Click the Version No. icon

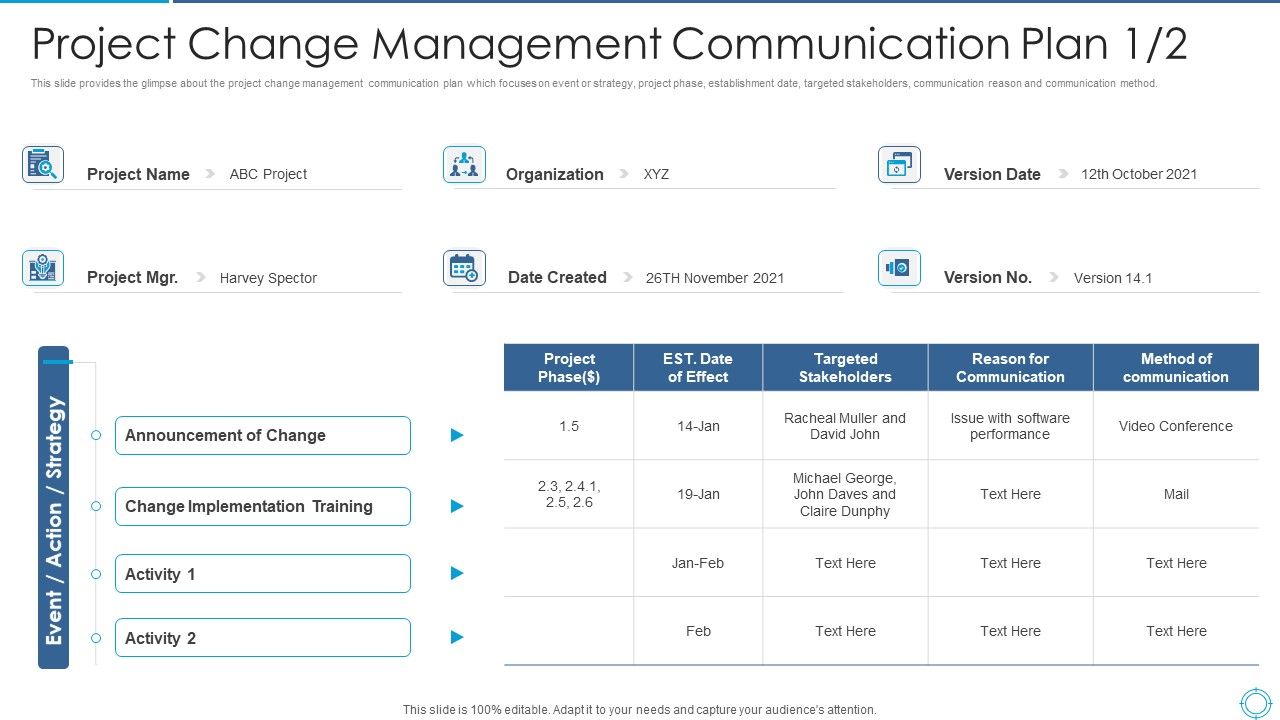[x=899, y=268]
